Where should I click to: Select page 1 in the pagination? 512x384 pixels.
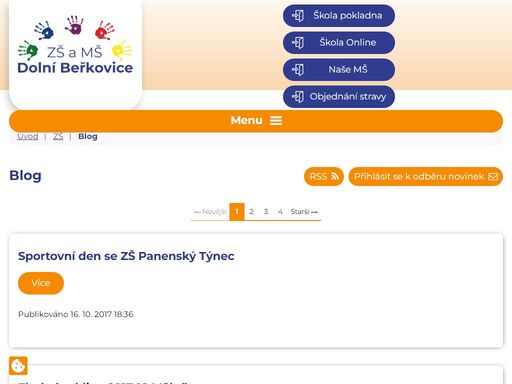tap(237, 212)
